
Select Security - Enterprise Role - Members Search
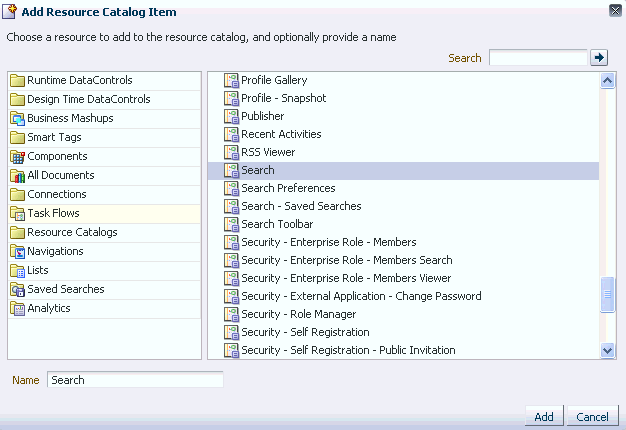click(x=403, y=260)
